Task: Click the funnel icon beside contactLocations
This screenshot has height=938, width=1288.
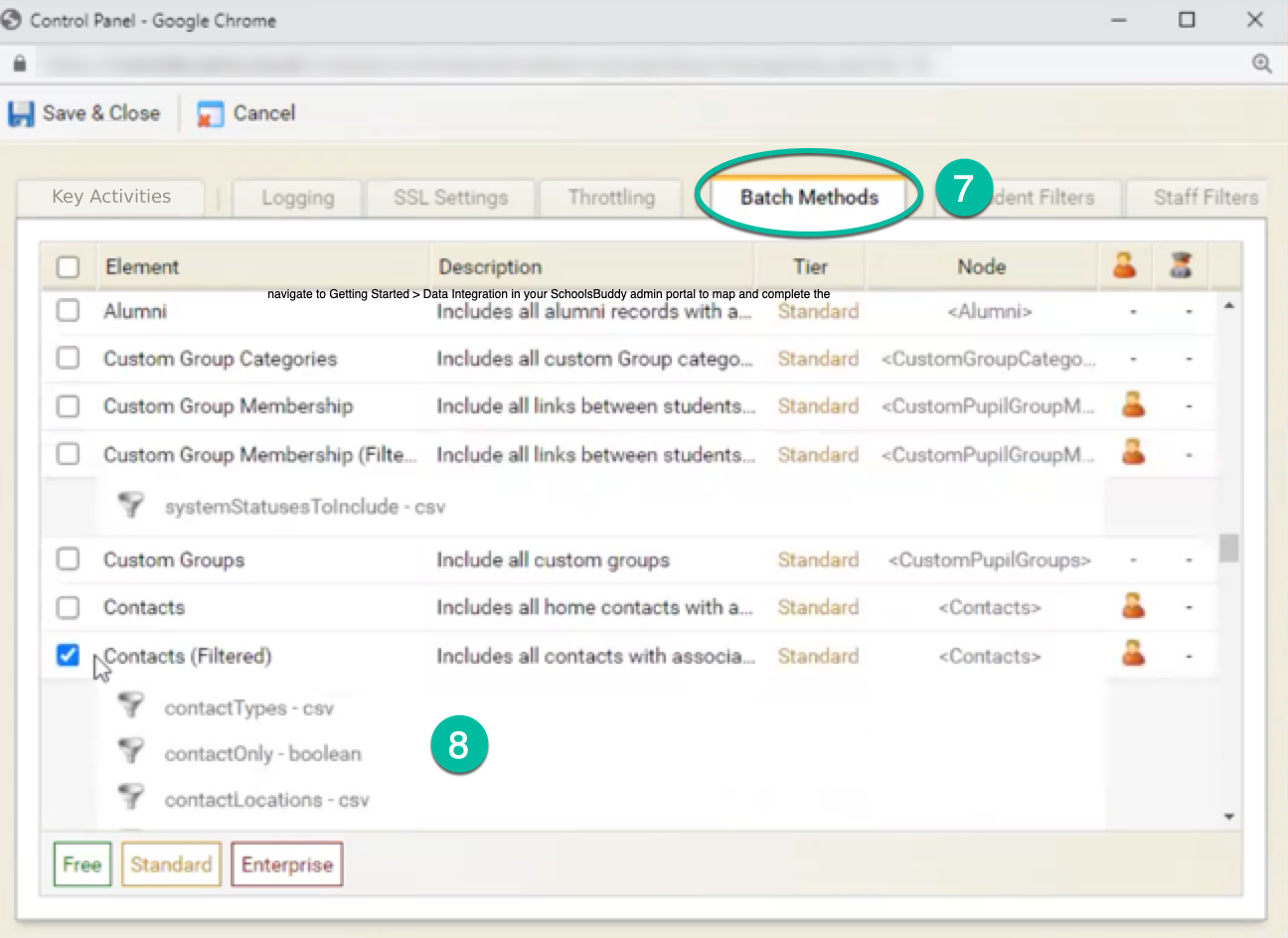Action: point(130,797)
